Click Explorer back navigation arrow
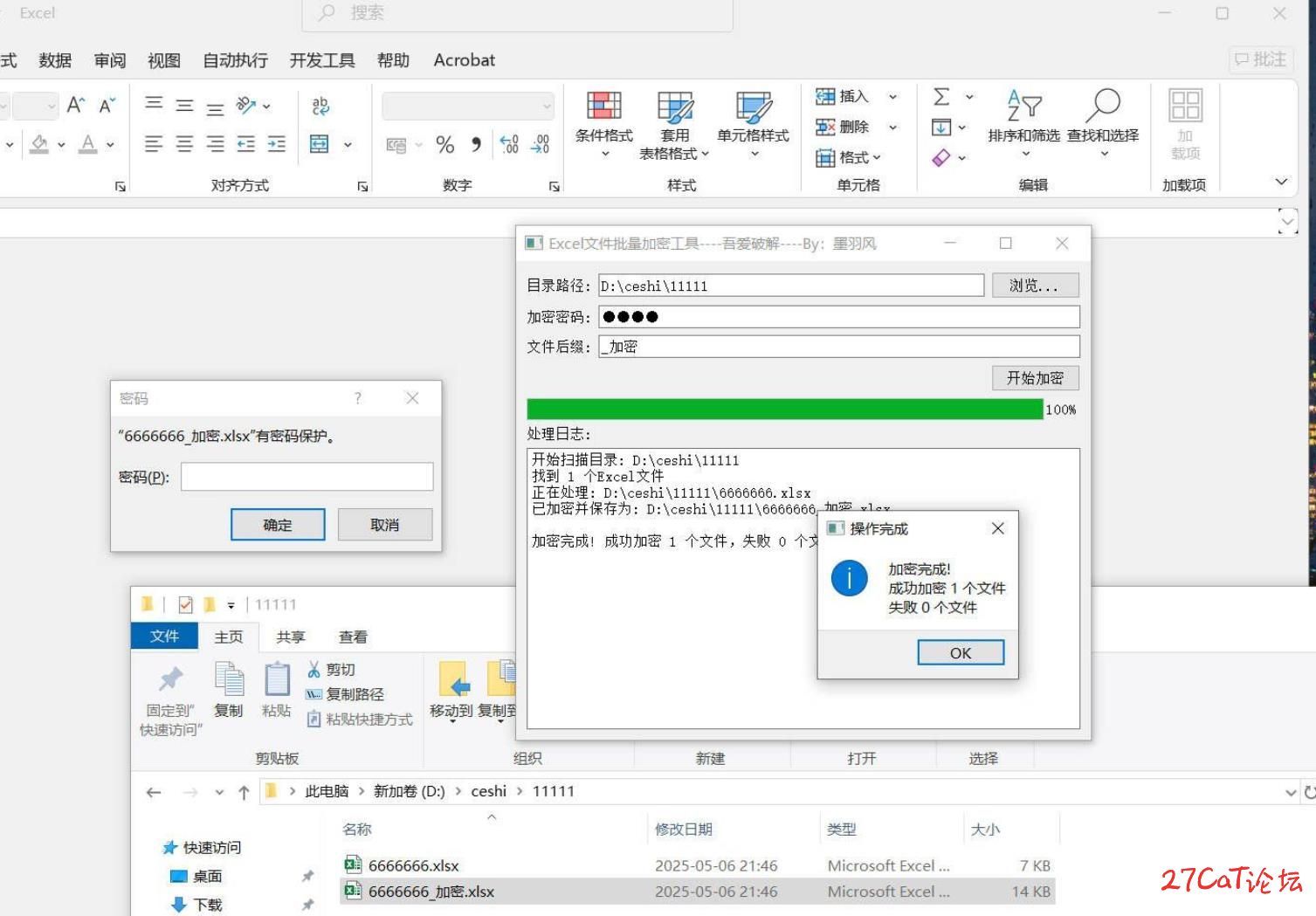 (x=155, y=792)
